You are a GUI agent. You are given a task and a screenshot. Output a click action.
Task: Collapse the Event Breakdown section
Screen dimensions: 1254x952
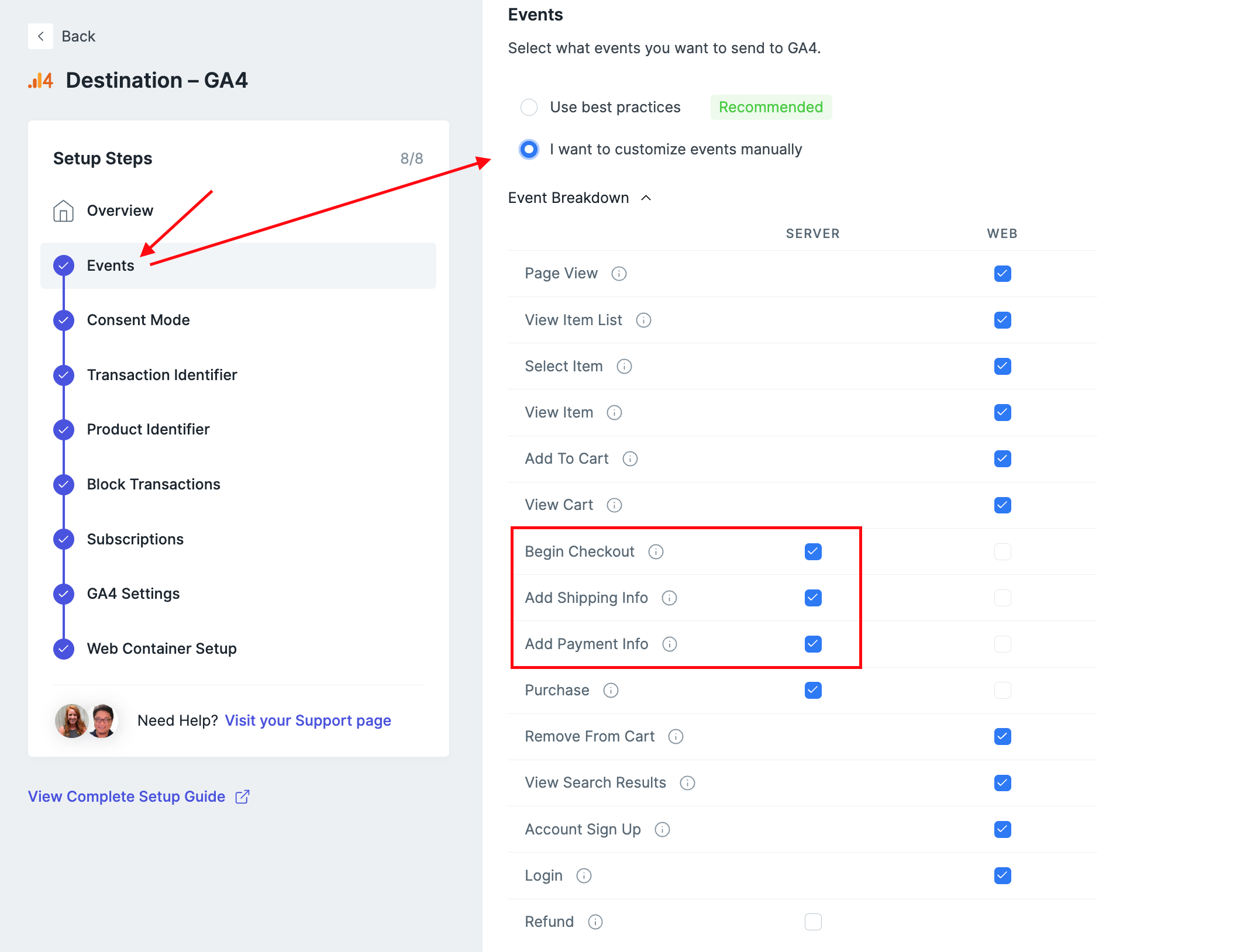point(646,198)
